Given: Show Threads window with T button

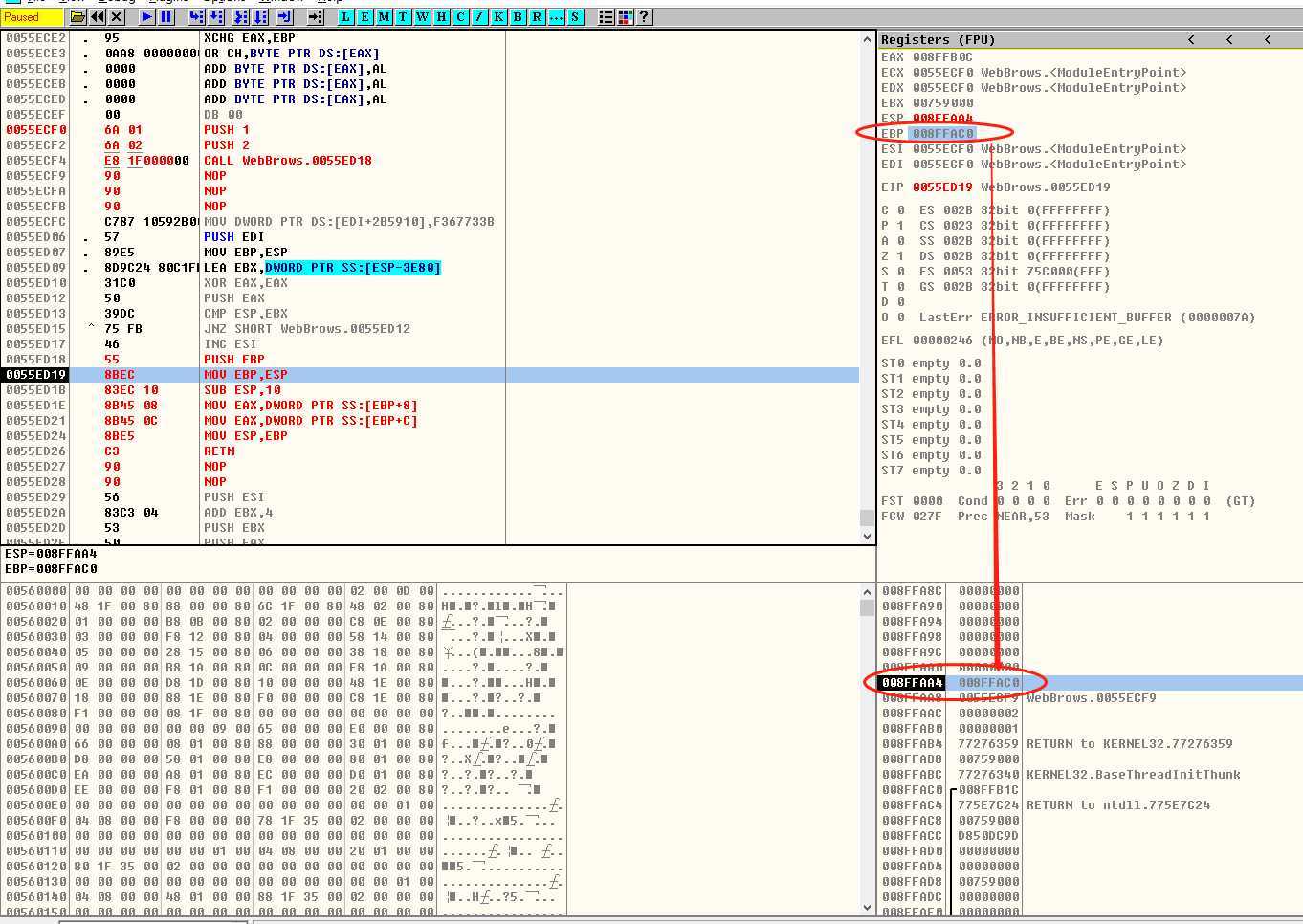Looking at the screenshot, I should tap(403, 17).
